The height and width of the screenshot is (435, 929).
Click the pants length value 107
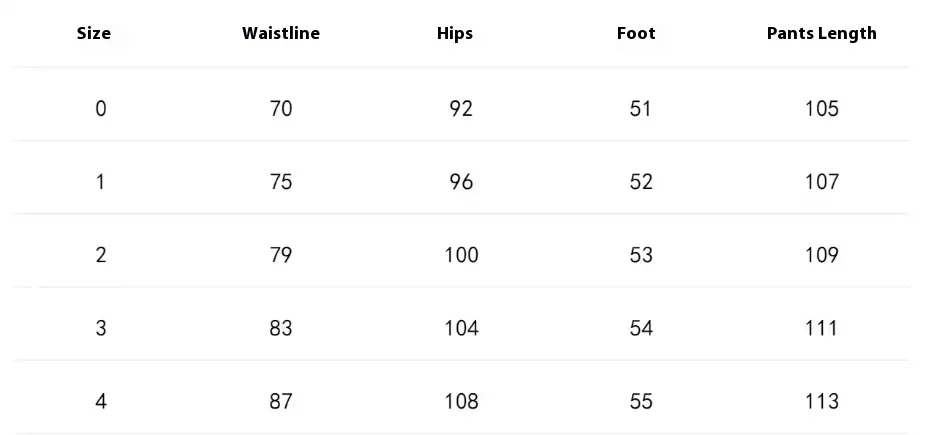pos(821,182)
